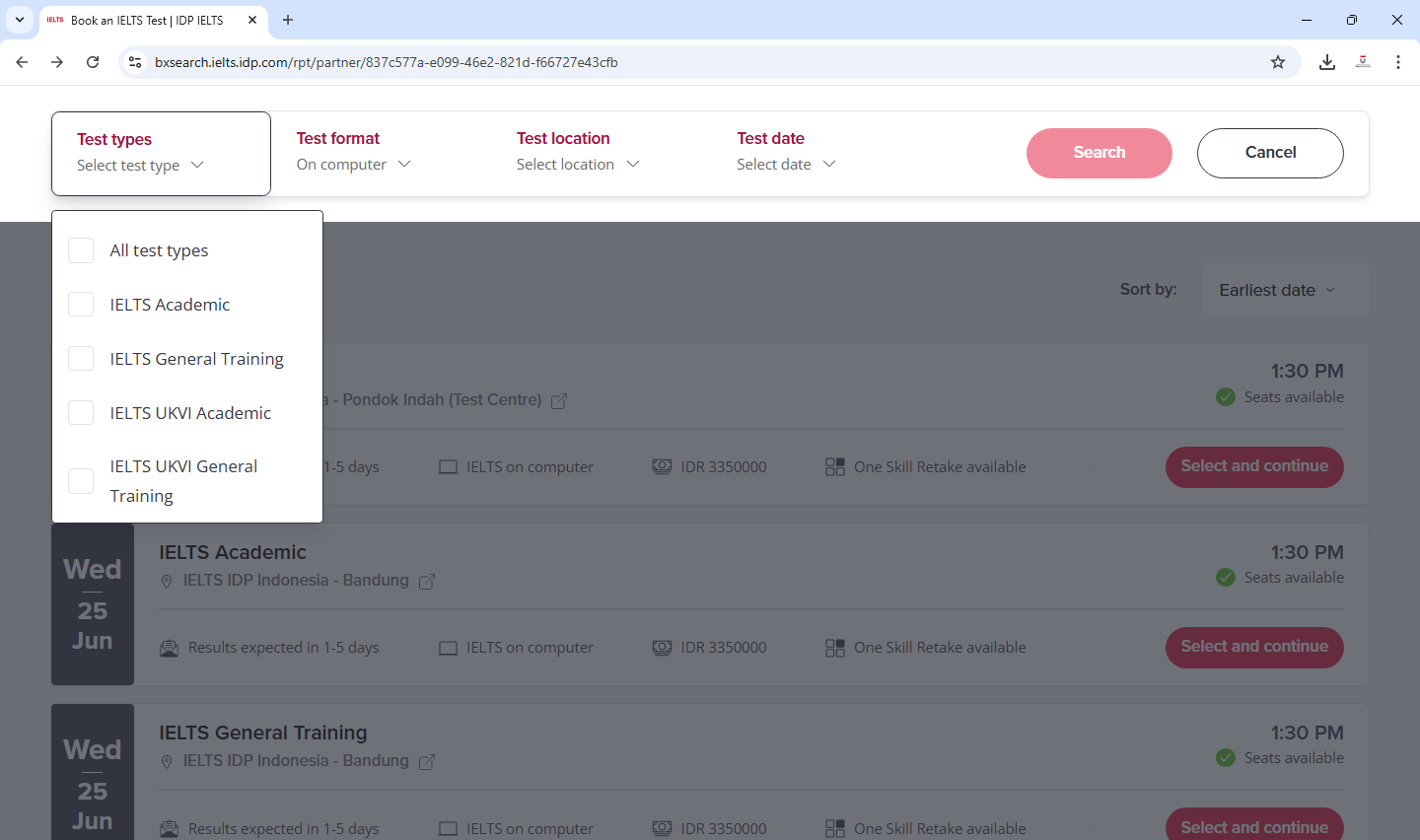
Task: Check the All test types checkbox
Action: (x=81, y=250)
